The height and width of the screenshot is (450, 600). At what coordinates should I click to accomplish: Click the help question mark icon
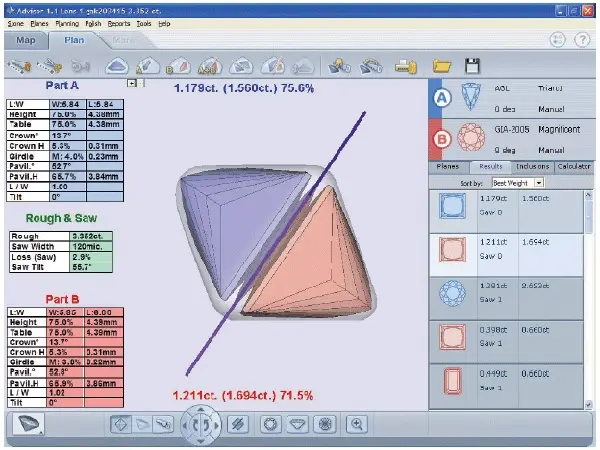pos(582,39)
